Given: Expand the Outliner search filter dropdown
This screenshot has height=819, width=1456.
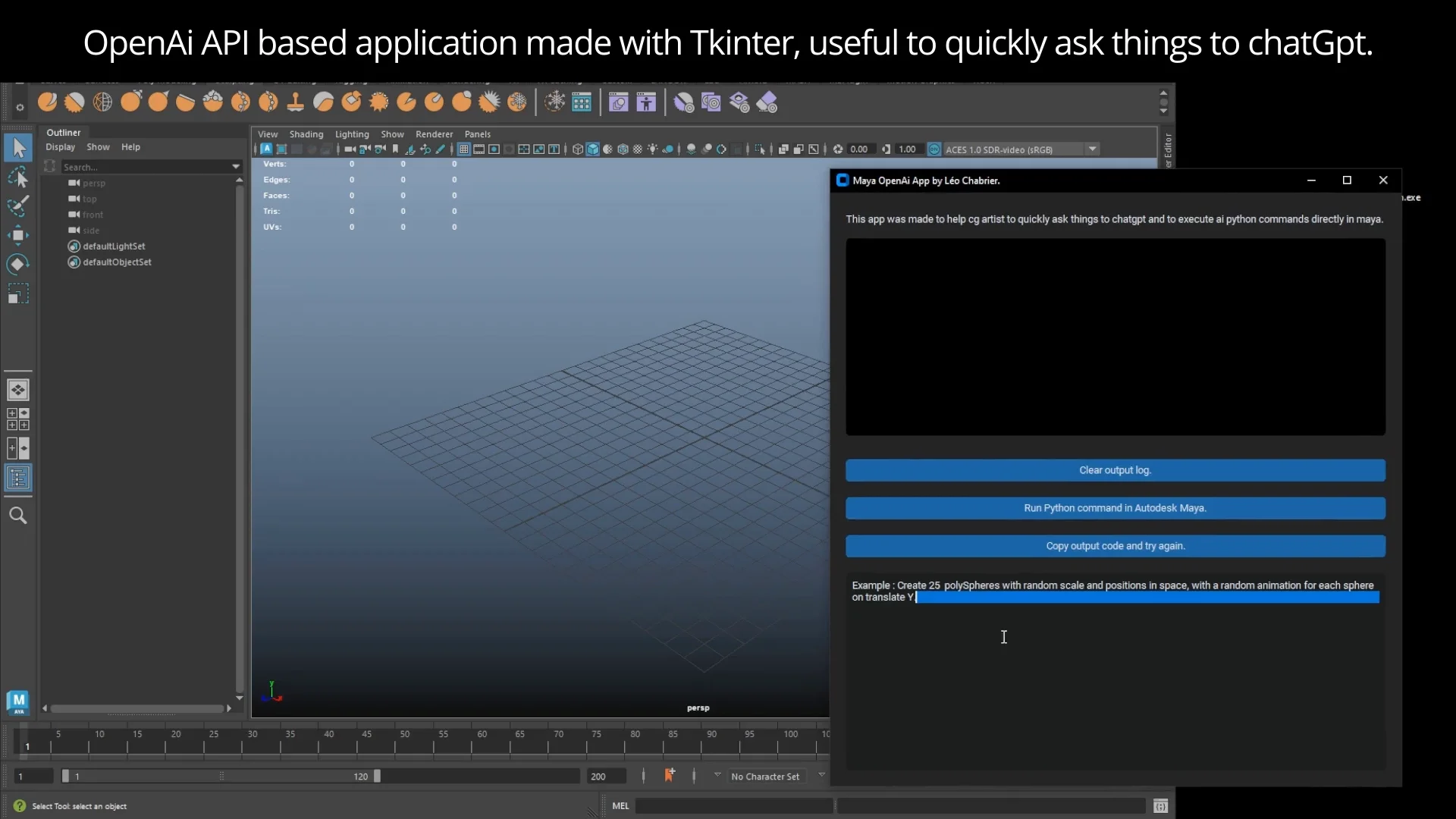Looking at the screenshot, I should (236, 167).
